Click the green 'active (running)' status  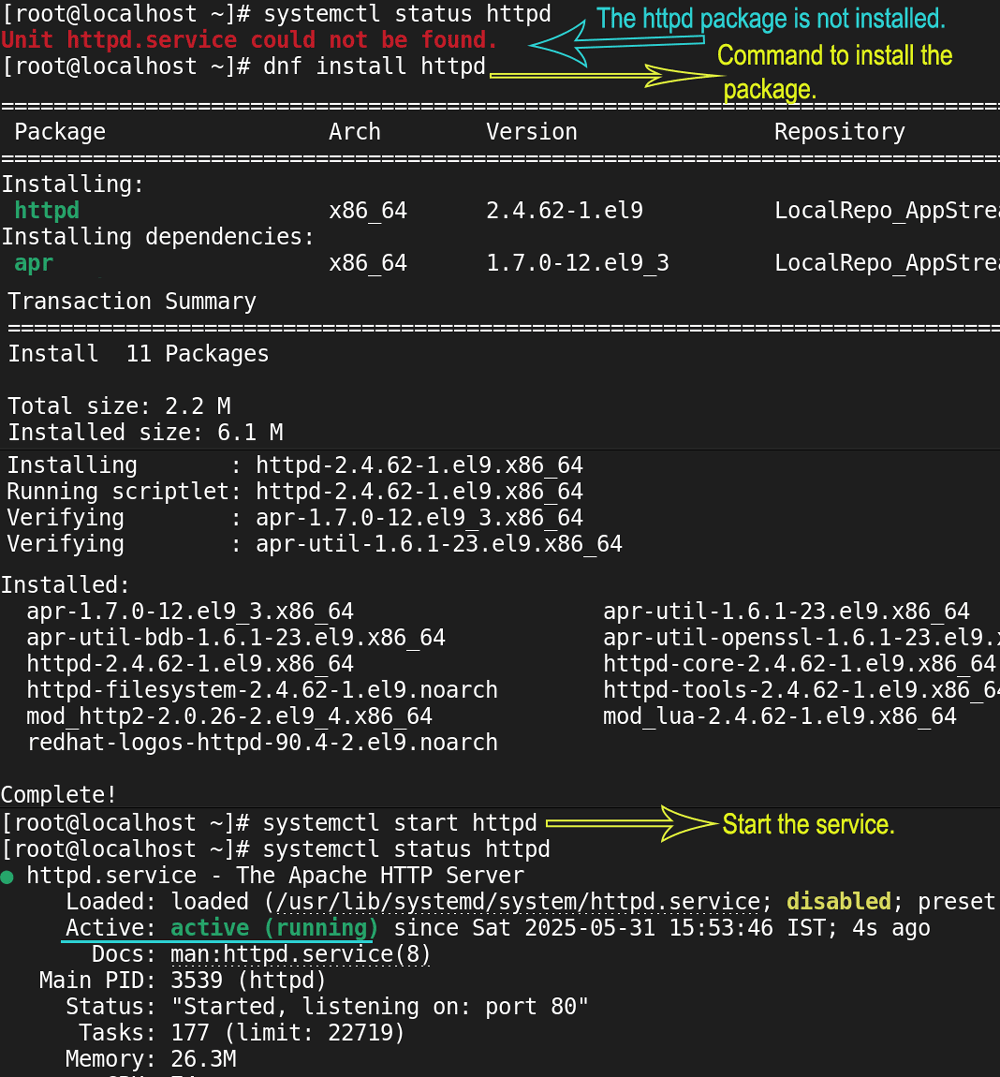pos(274,927)
